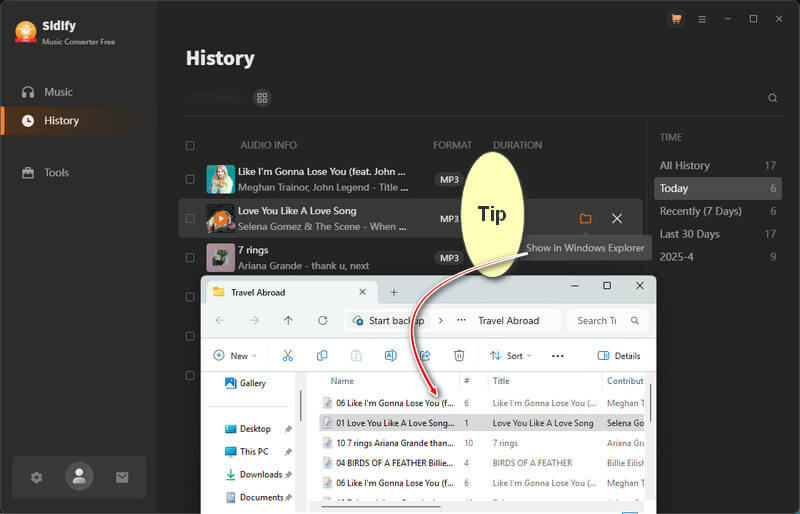800x514 pixels.
Task: Switch to grid view in History
Action: click(x=262, y=98)
